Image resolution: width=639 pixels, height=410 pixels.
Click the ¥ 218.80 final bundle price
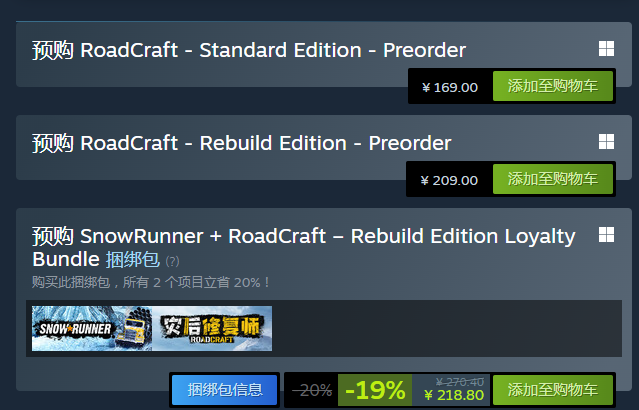[x=454, y=395]
